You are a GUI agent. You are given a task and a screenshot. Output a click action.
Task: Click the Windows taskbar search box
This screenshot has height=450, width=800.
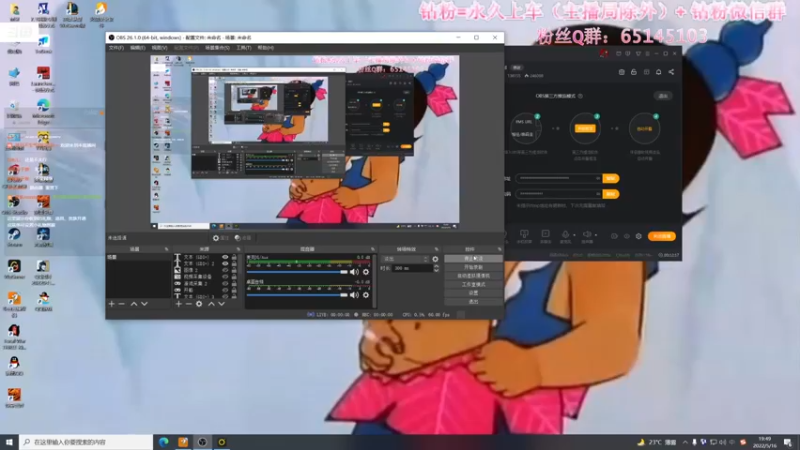(86, 442)
